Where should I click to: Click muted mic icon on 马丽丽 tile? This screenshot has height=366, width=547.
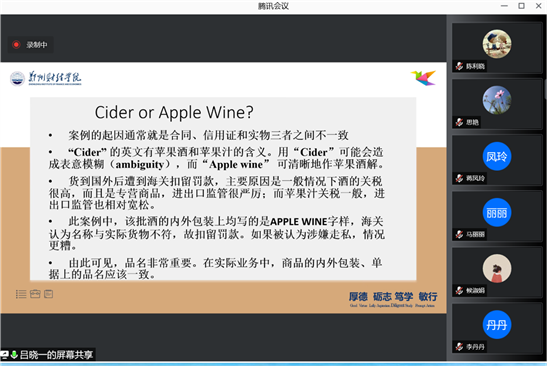459,234
